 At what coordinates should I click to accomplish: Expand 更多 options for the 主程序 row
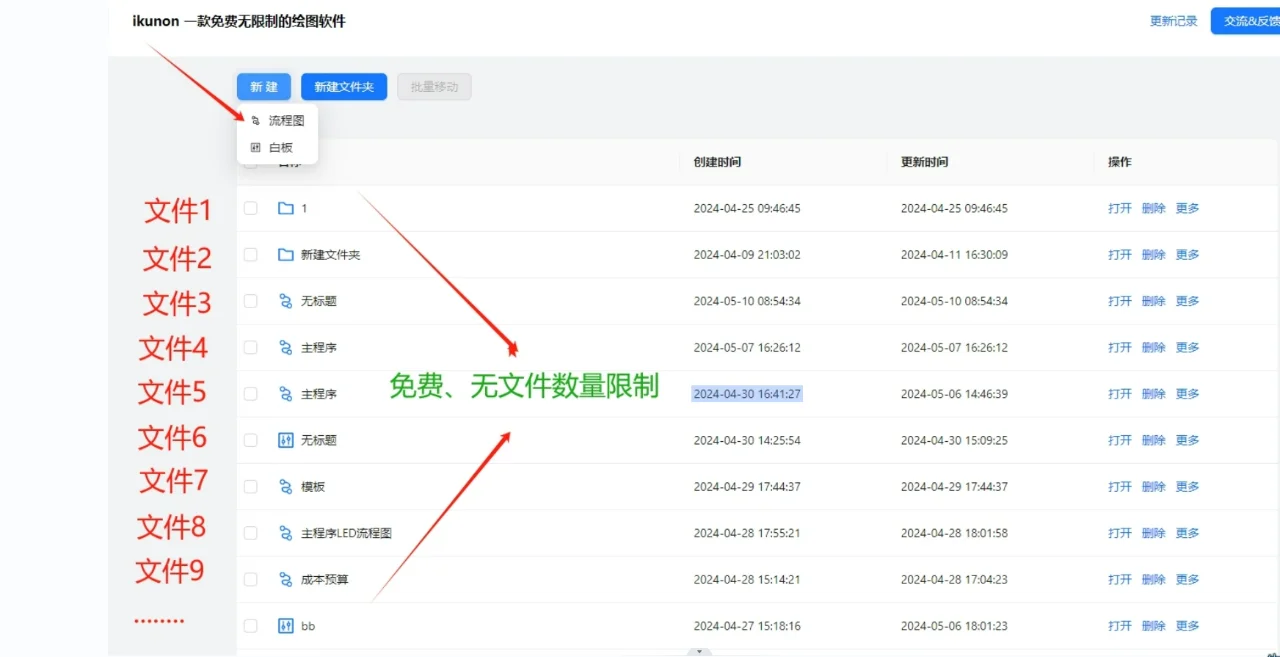(1187, 347)
